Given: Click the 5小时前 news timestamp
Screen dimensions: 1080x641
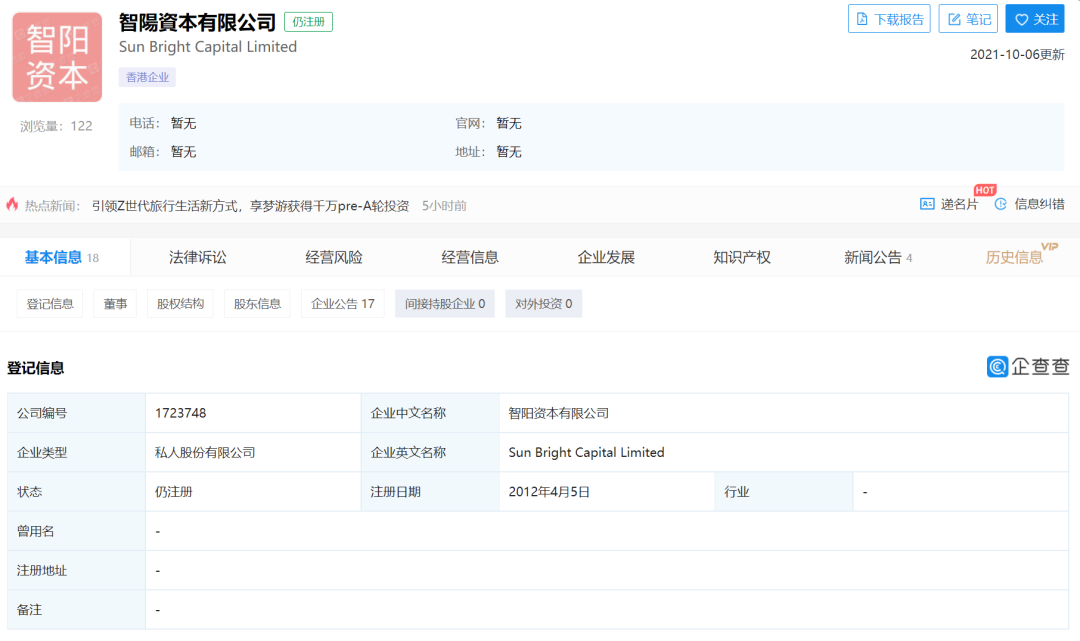Looking at the screenshot, I should click(x=444, y=206).
